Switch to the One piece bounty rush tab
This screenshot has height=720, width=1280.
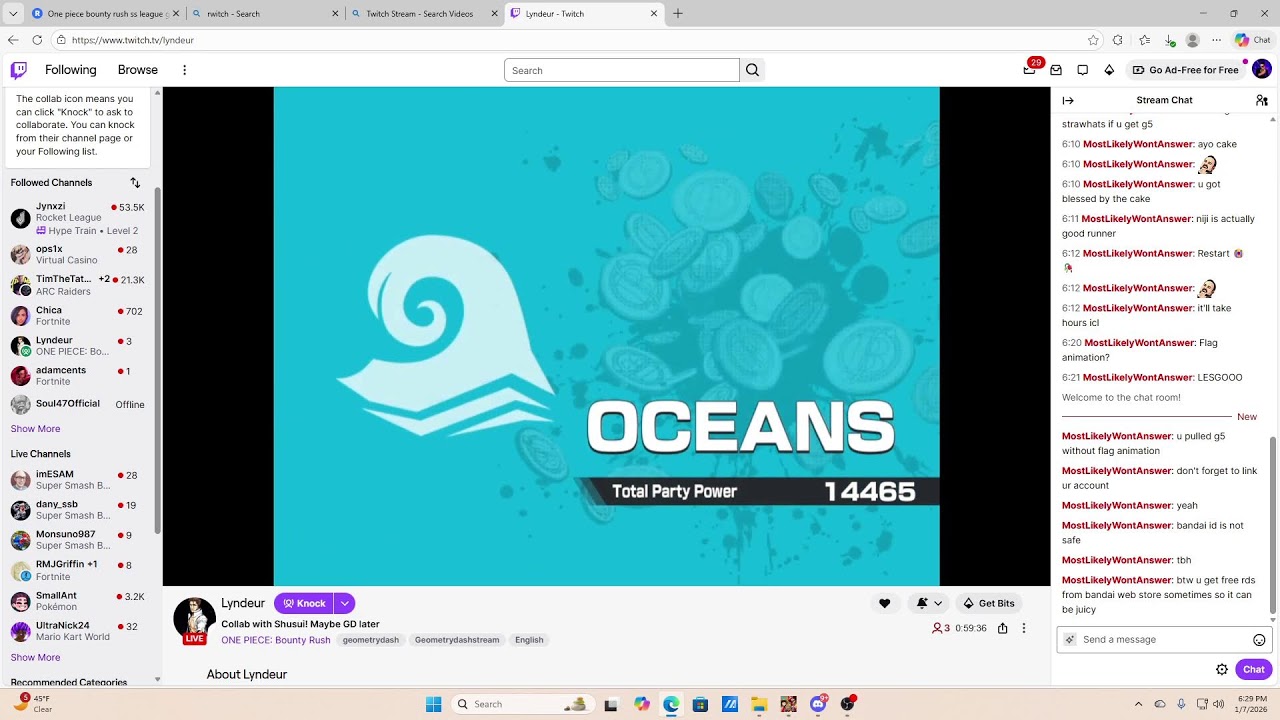(105, 14)
